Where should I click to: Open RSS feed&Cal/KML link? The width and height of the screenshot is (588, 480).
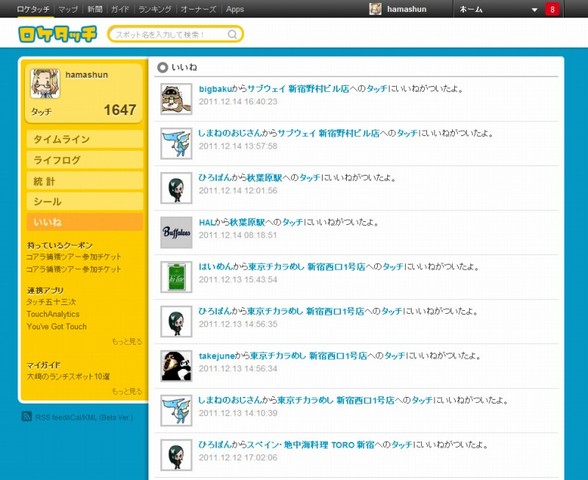coord(84,417)
